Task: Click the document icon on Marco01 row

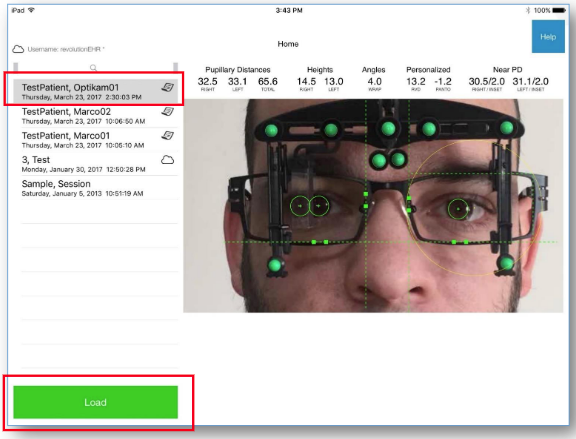Action: [168, 136]
